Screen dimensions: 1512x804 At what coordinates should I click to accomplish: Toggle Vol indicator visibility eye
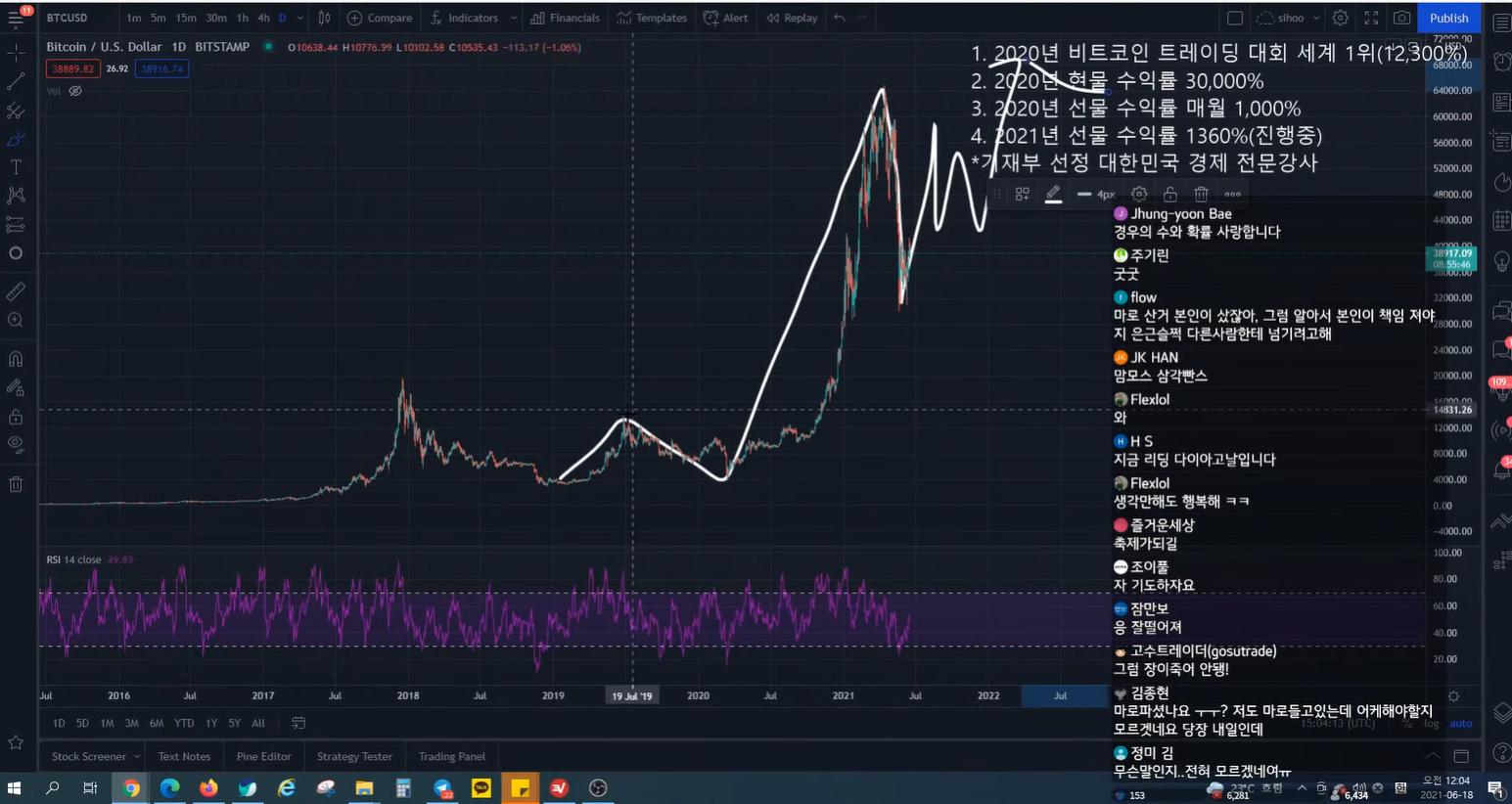pos(75,91)
